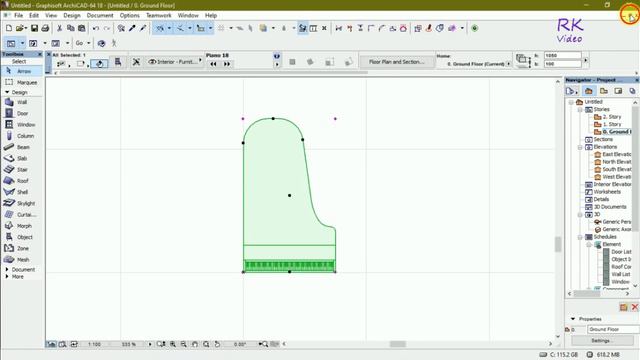The height and width of the screenshot is (360, 640).
Task: Expand the Document section in Toolbox
Action: (x=7, y=269)
